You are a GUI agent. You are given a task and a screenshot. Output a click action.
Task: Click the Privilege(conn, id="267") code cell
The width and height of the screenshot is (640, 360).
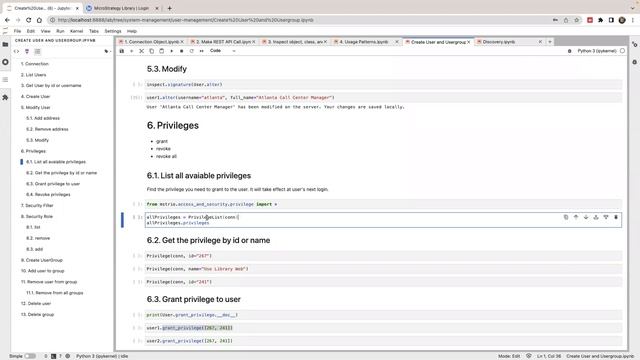(x=383, y=256)
